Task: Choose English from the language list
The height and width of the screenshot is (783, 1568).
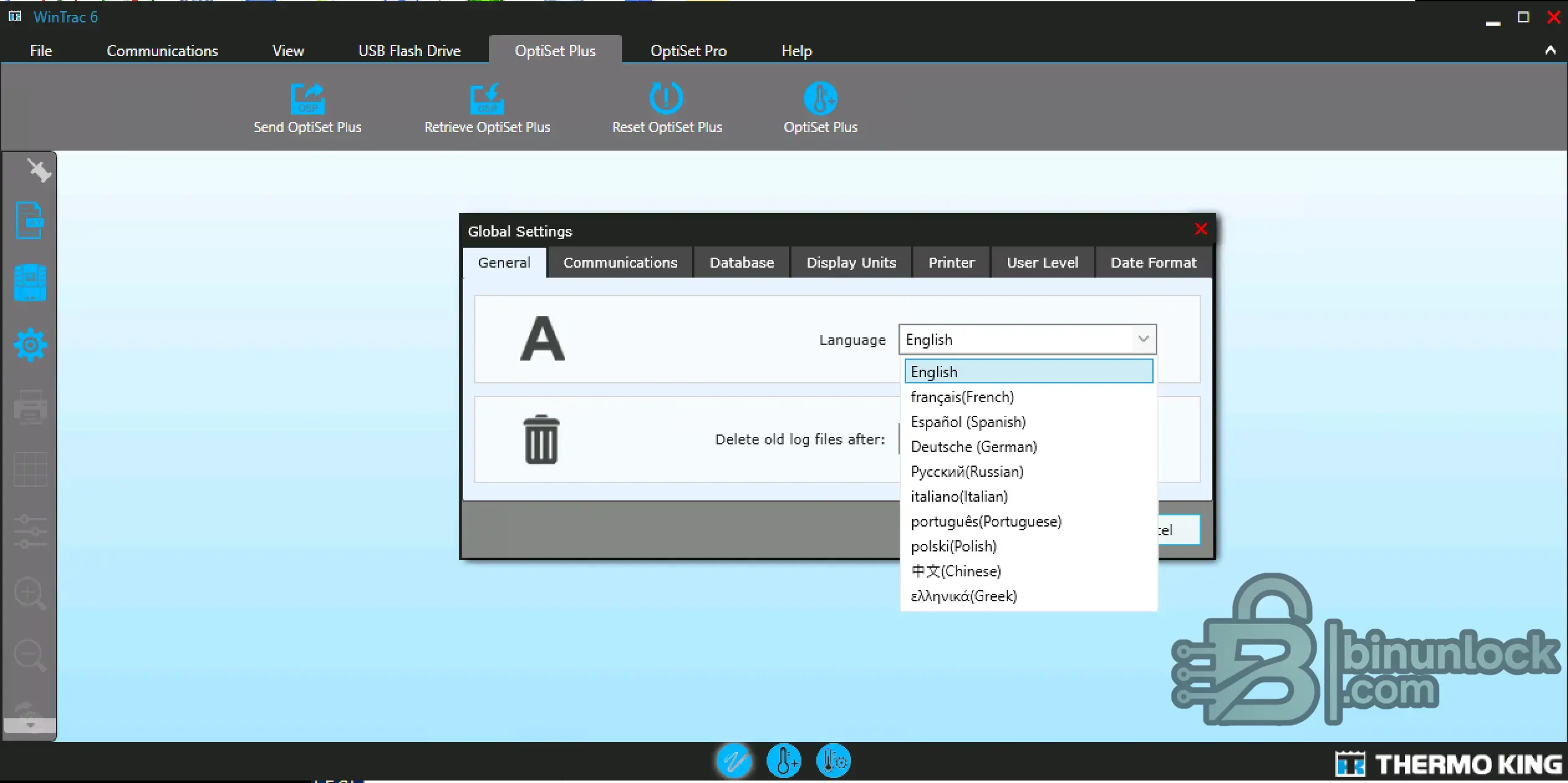Action: pyautogui.click(x=1029, y=372)
